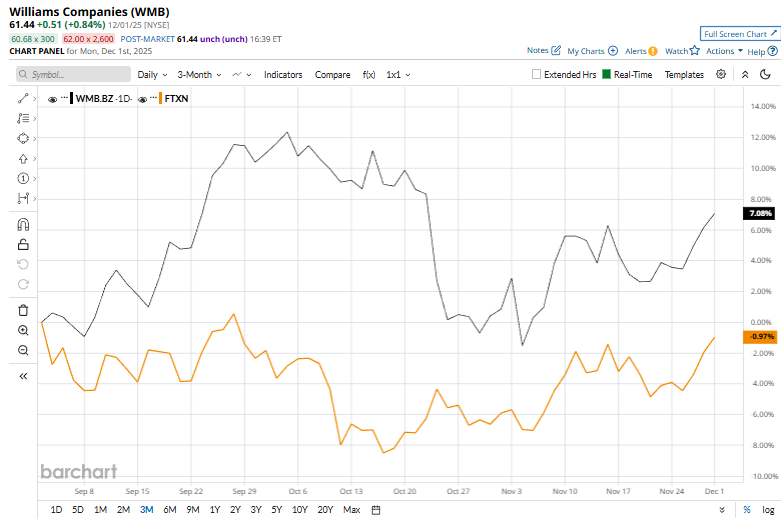Switch to dark mode moon icon

(765, 74)
